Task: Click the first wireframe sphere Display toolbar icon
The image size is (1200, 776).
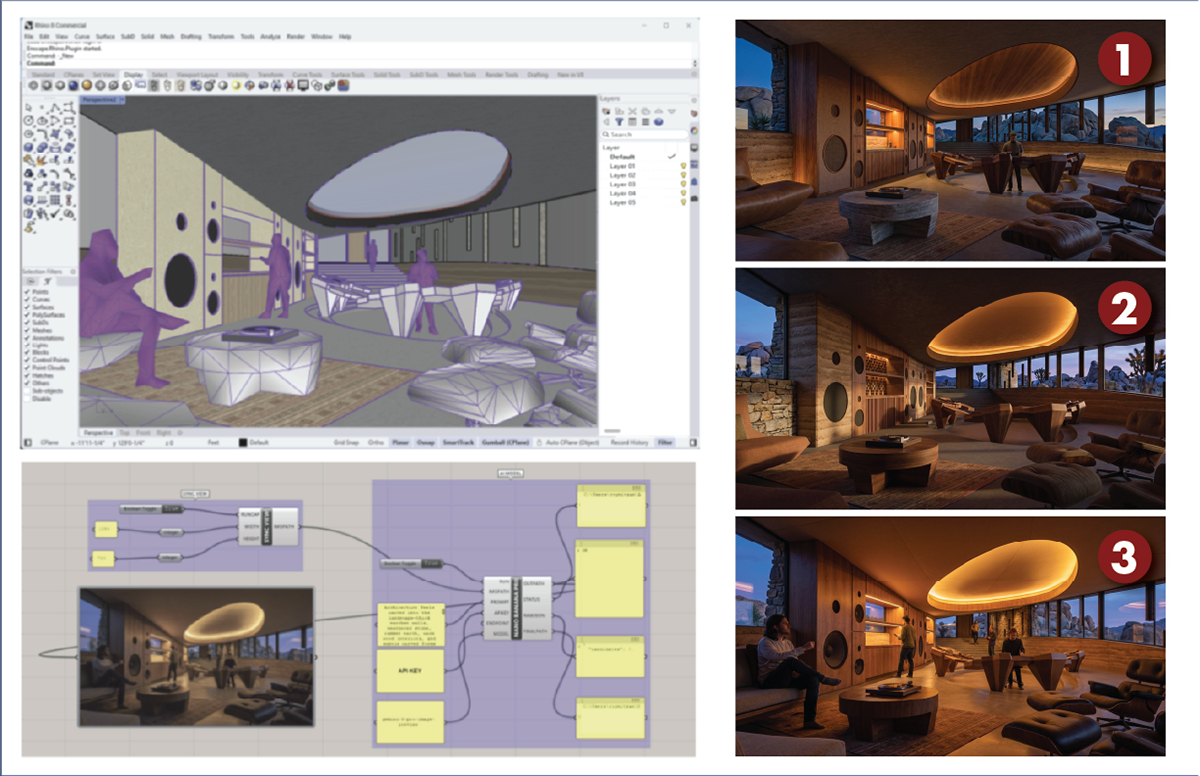Action: (33, 86)
